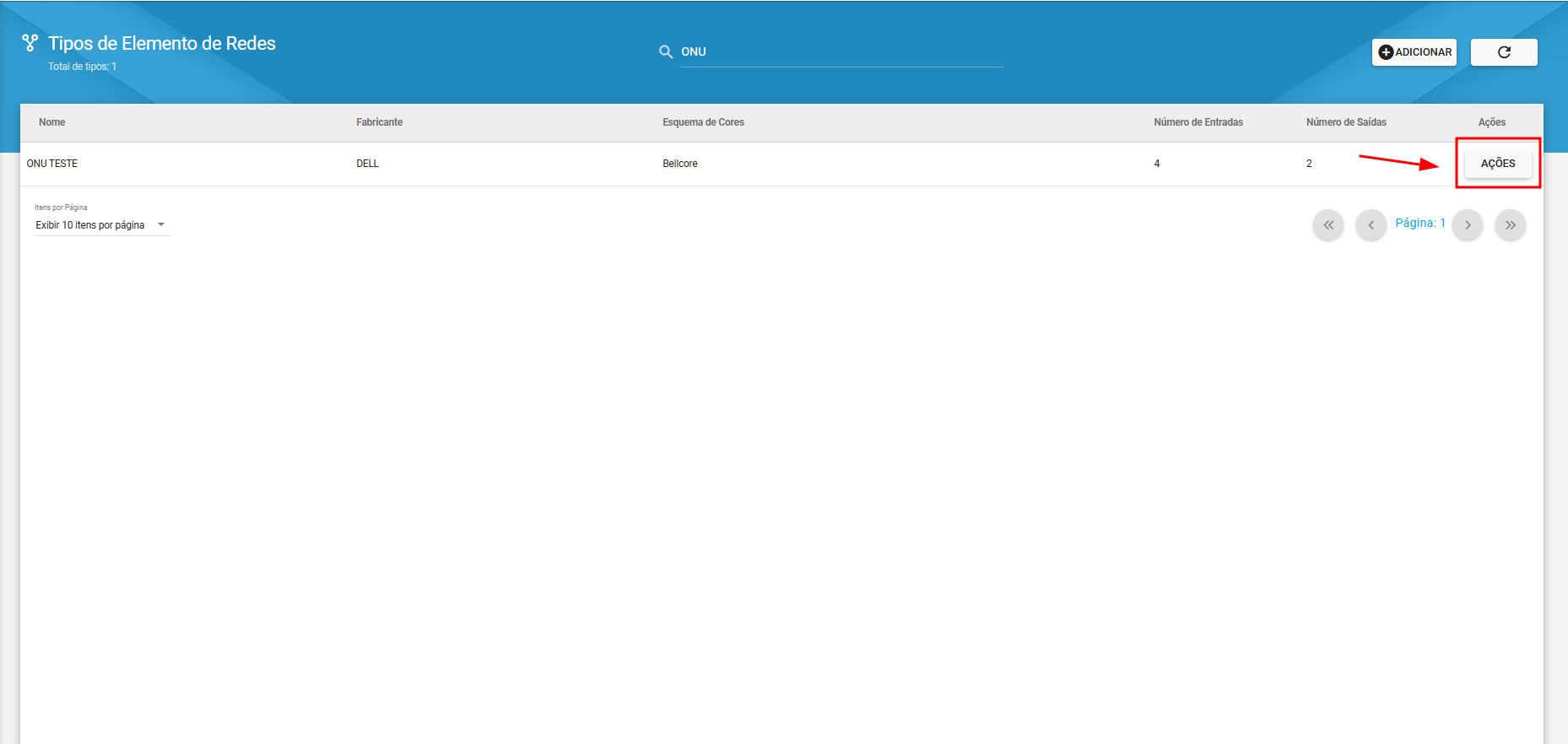Click the Número de Entradas column header

tap(1198, 122)
